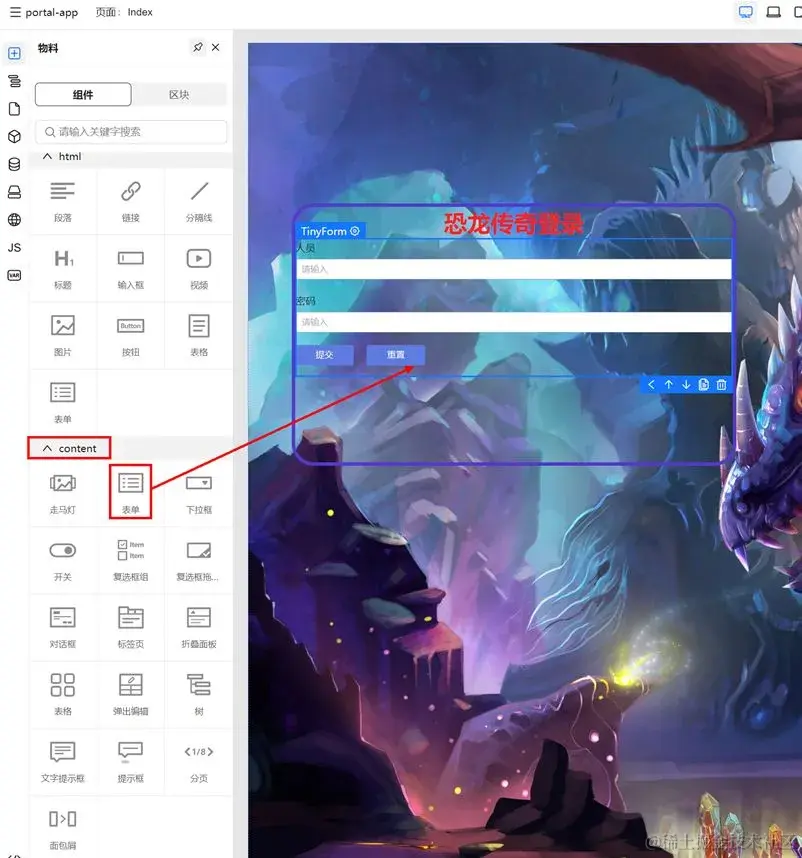
Task: Click the 恐龙传奇登录 title text
Action: (x=513, y=224)
